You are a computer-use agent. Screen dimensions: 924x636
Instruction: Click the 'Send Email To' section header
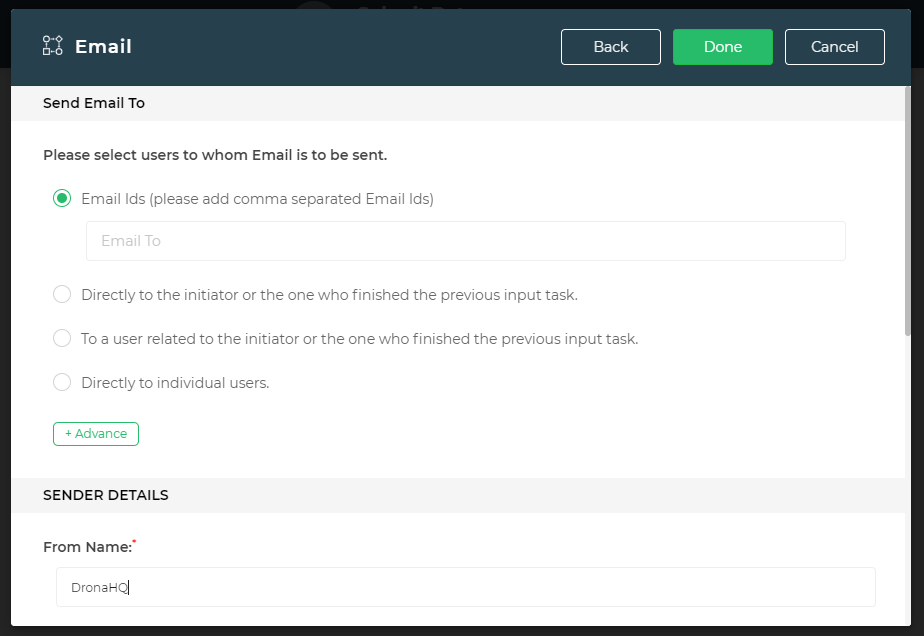pos(94,103)
